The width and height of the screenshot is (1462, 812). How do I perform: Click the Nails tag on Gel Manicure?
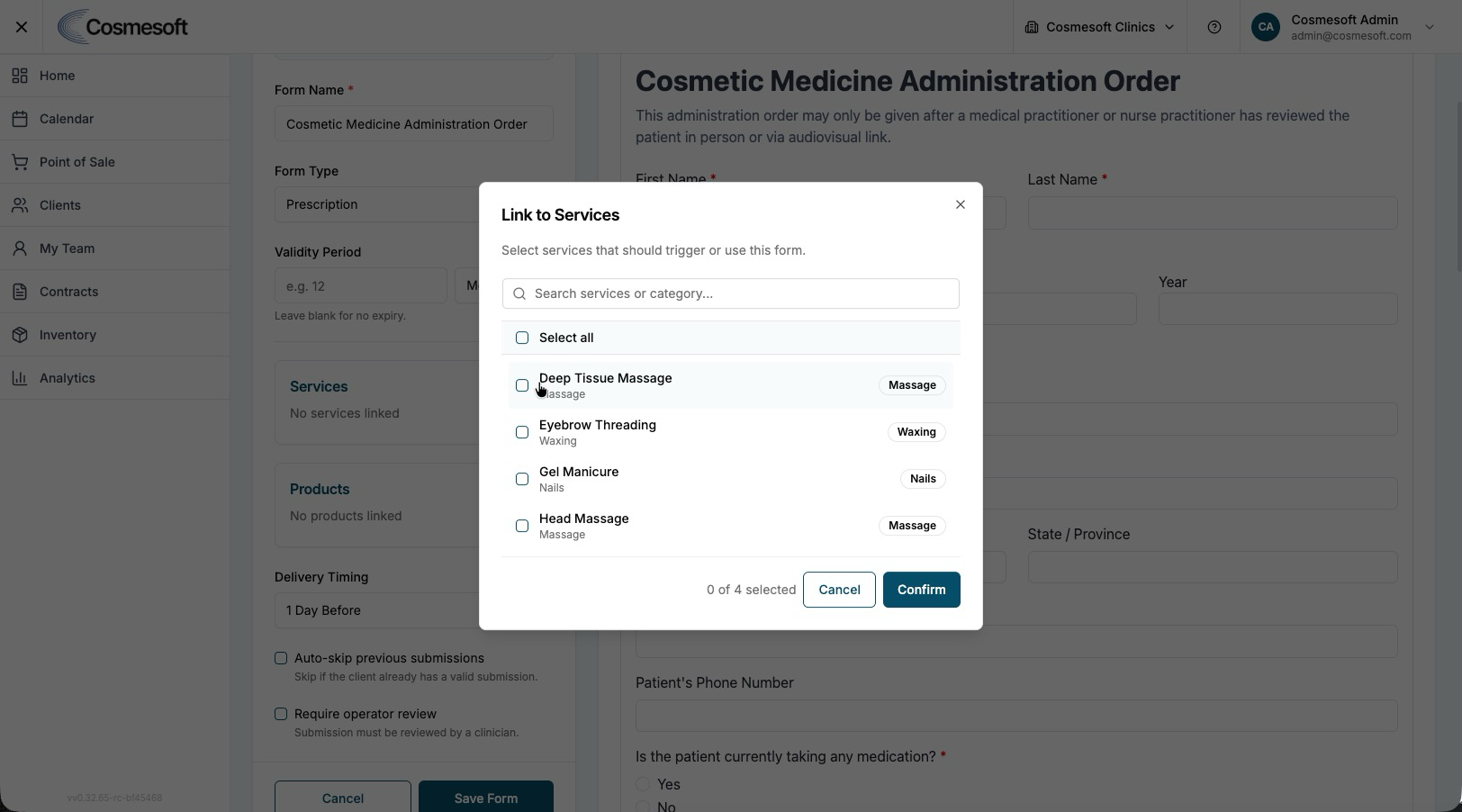[923, 479]
